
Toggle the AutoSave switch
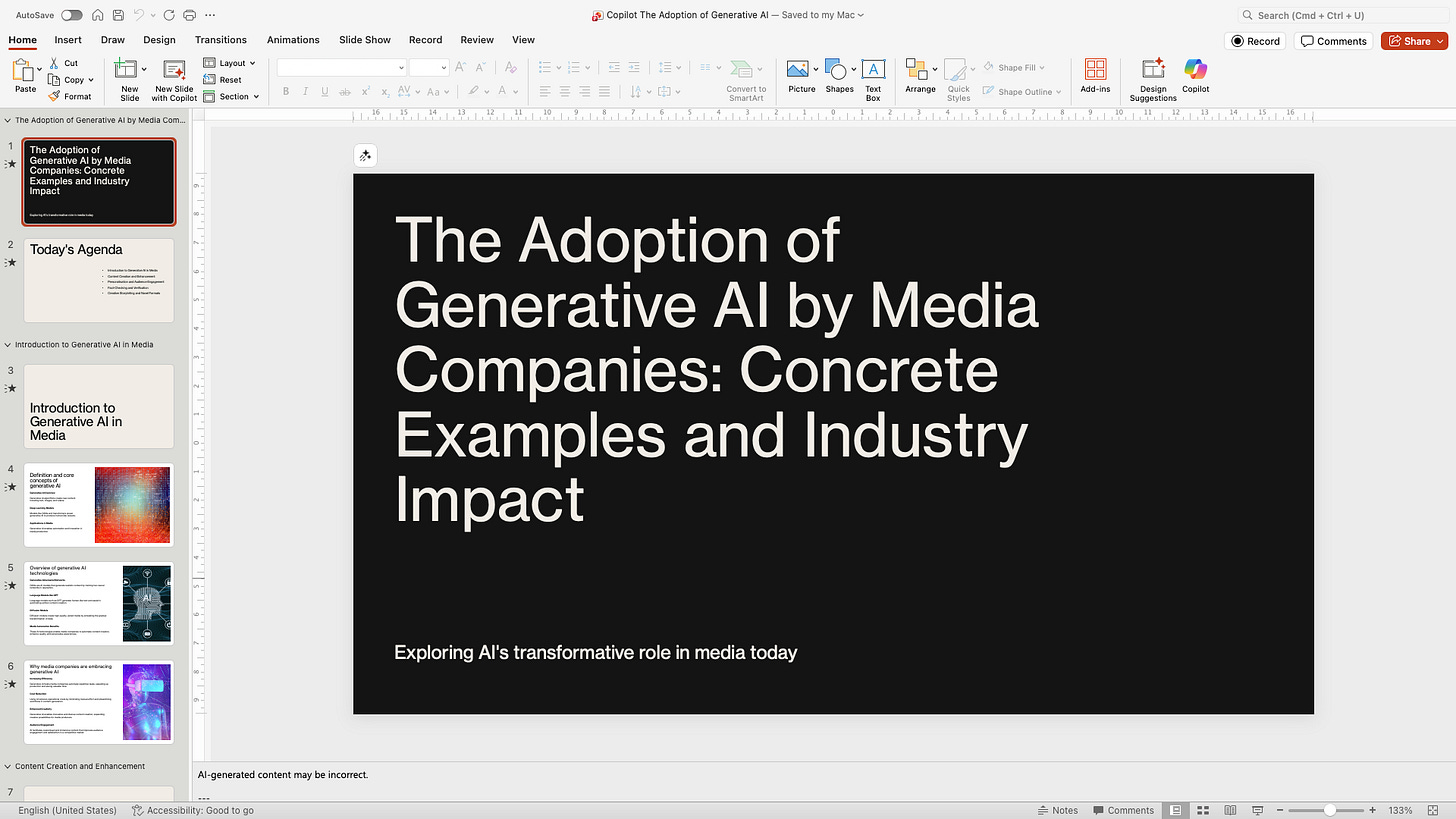72,15
